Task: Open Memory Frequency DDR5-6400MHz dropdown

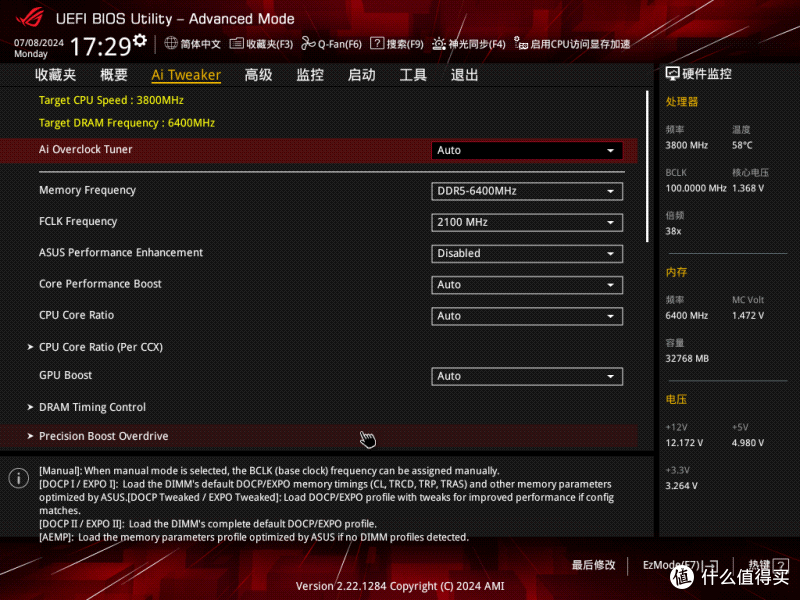Action: pos(527,191)
